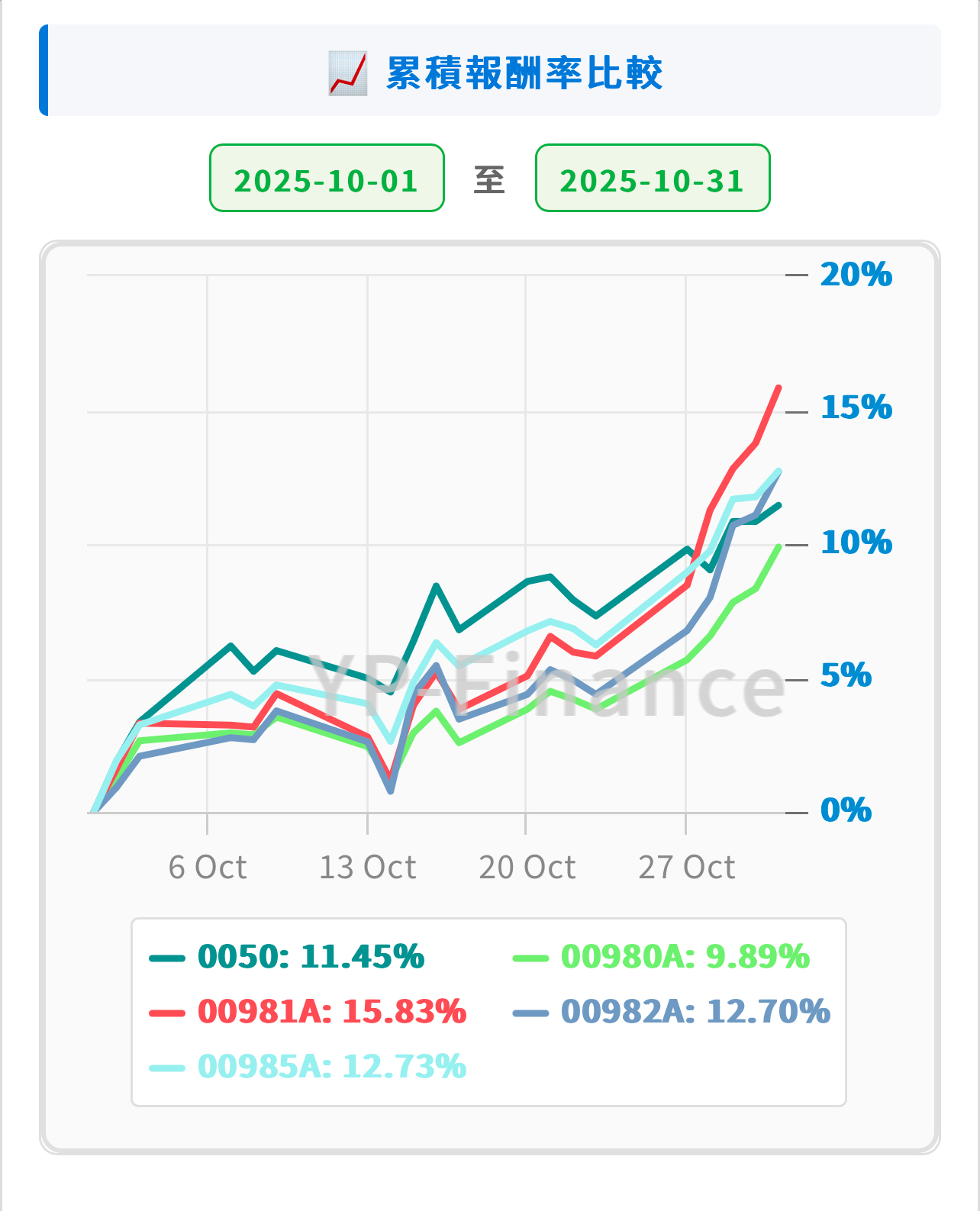Click the 27 Oct x-axis label
980x1211 pixels.
click(x=686, y=867)
